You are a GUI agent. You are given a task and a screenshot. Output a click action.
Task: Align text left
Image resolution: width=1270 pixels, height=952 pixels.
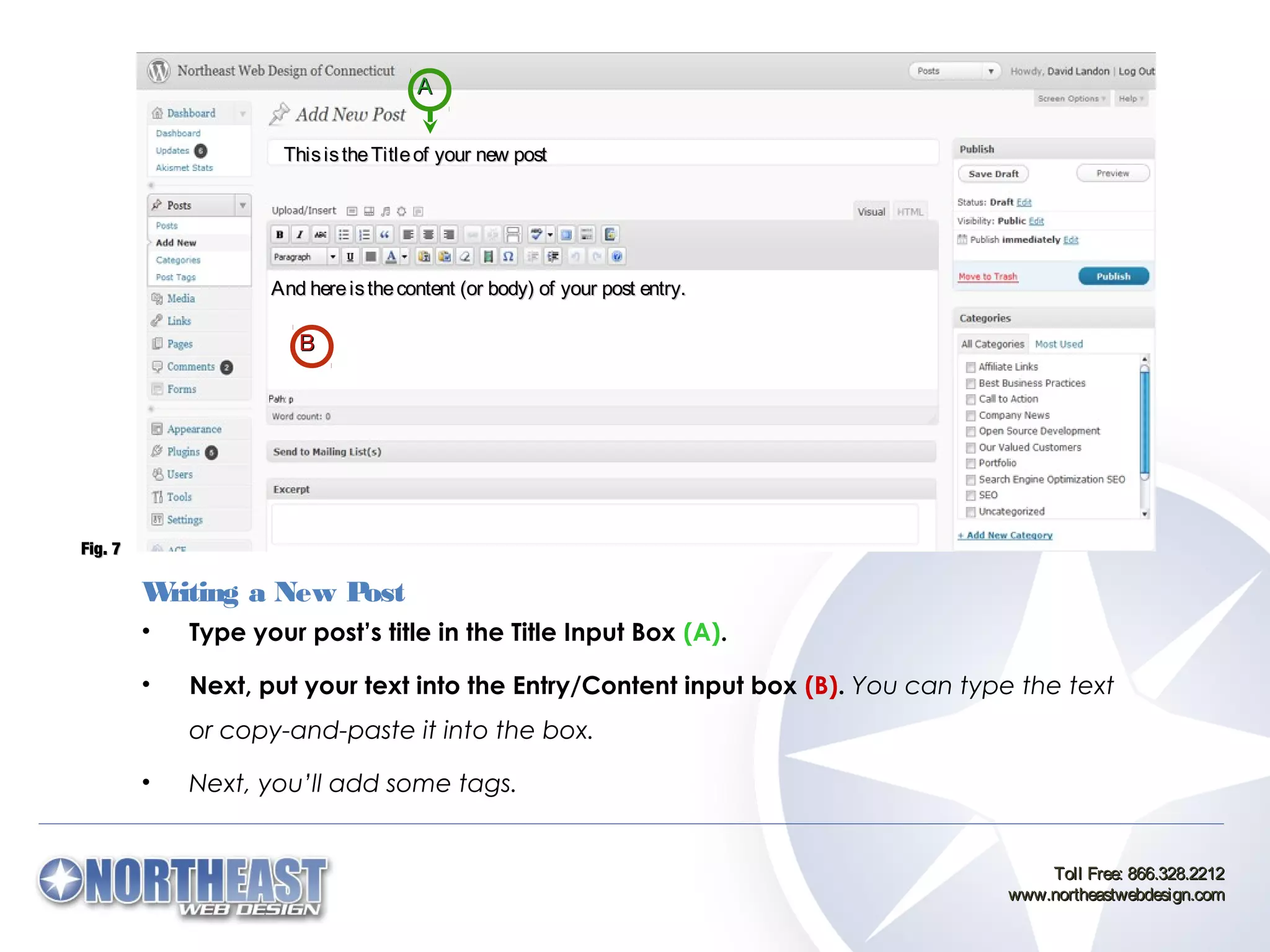408,234
